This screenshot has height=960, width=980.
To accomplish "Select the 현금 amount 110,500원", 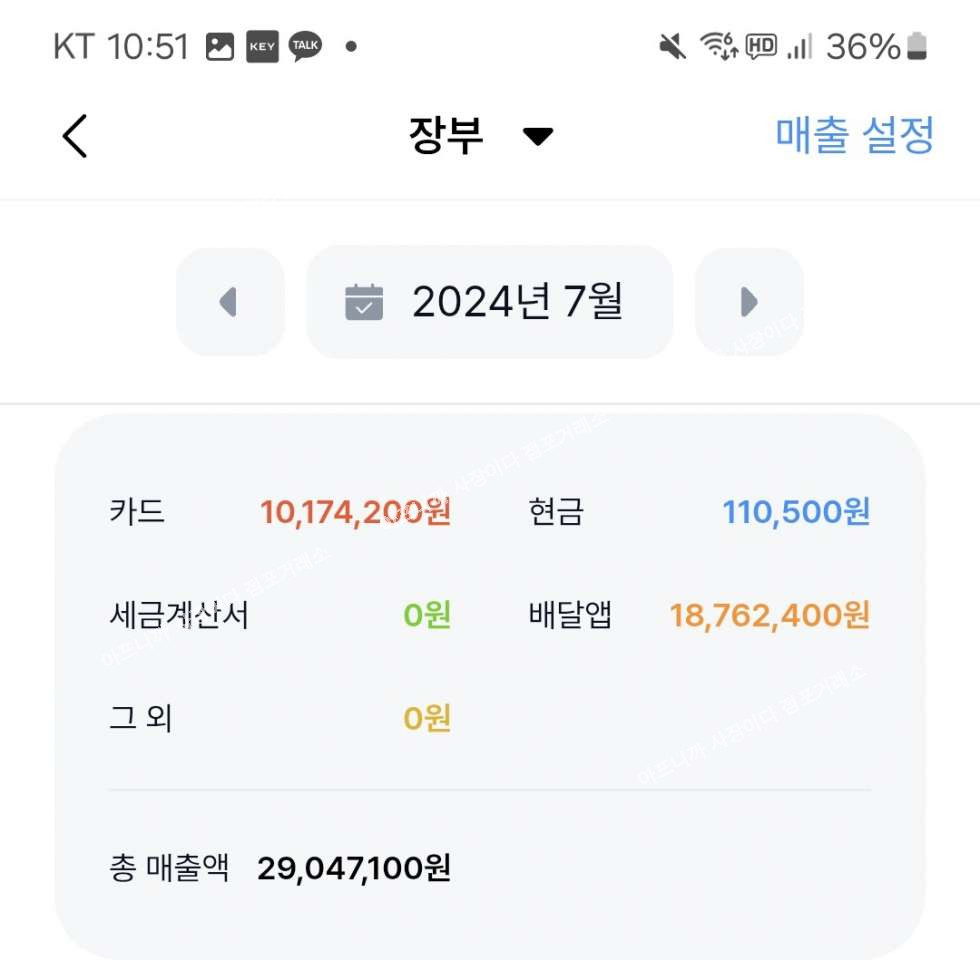I will pyautogui.click(x=796, y=512).
